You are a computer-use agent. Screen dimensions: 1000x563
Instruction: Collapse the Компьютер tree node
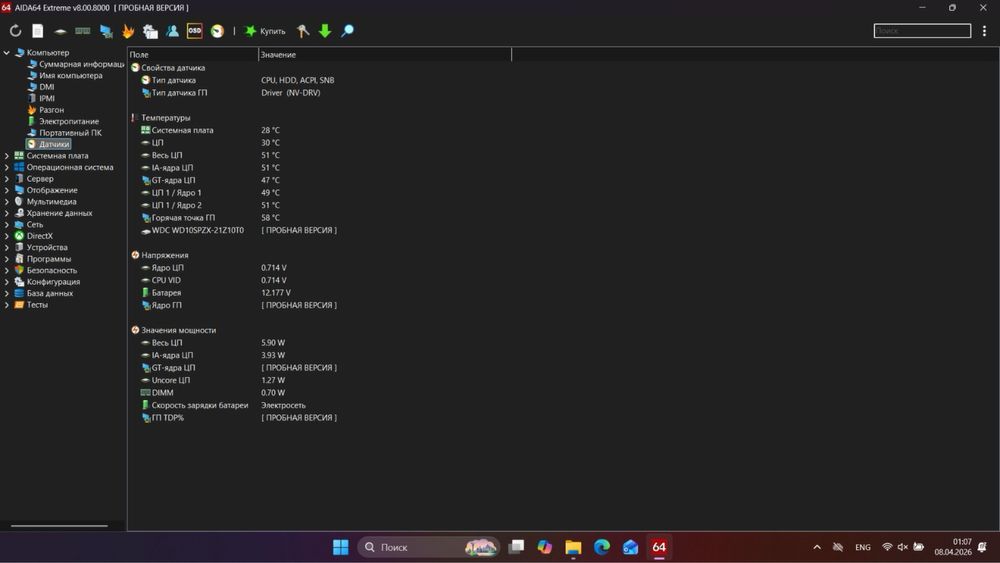coord(7,52)
